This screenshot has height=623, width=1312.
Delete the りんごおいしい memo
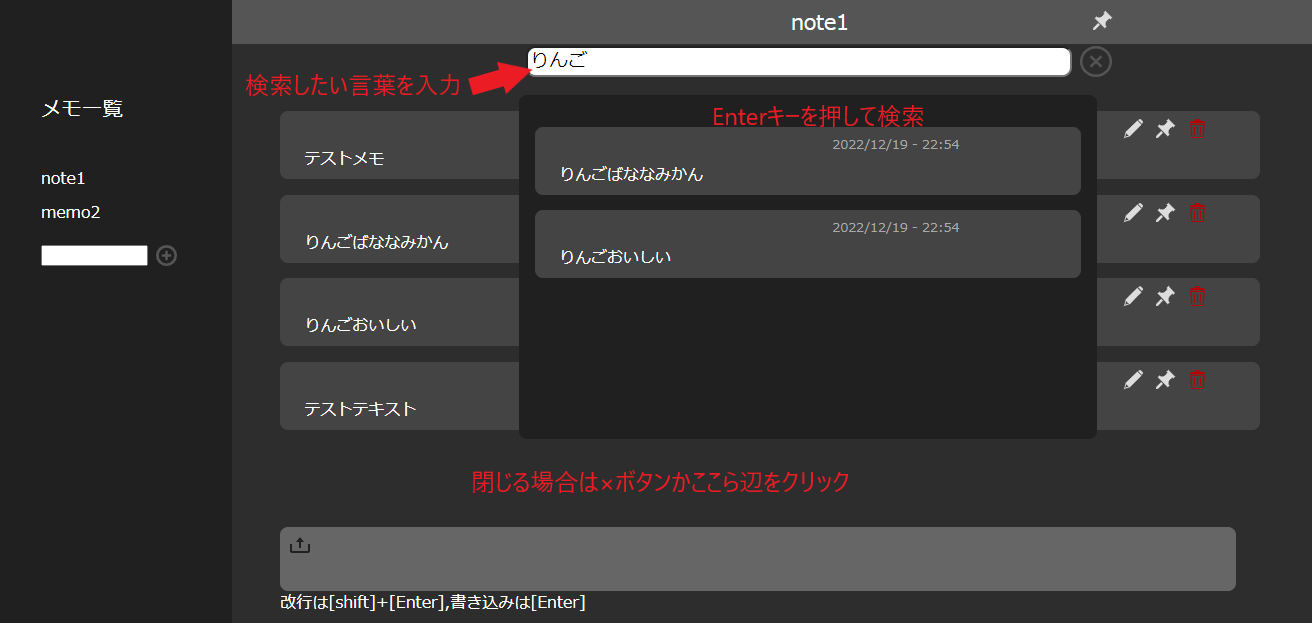point(1197,296)
